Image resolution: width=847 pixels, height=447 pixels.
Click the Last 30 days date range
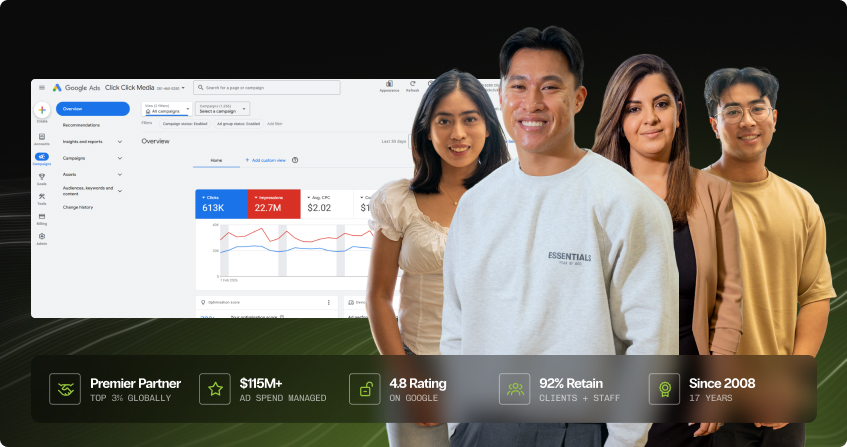[394, 141]
